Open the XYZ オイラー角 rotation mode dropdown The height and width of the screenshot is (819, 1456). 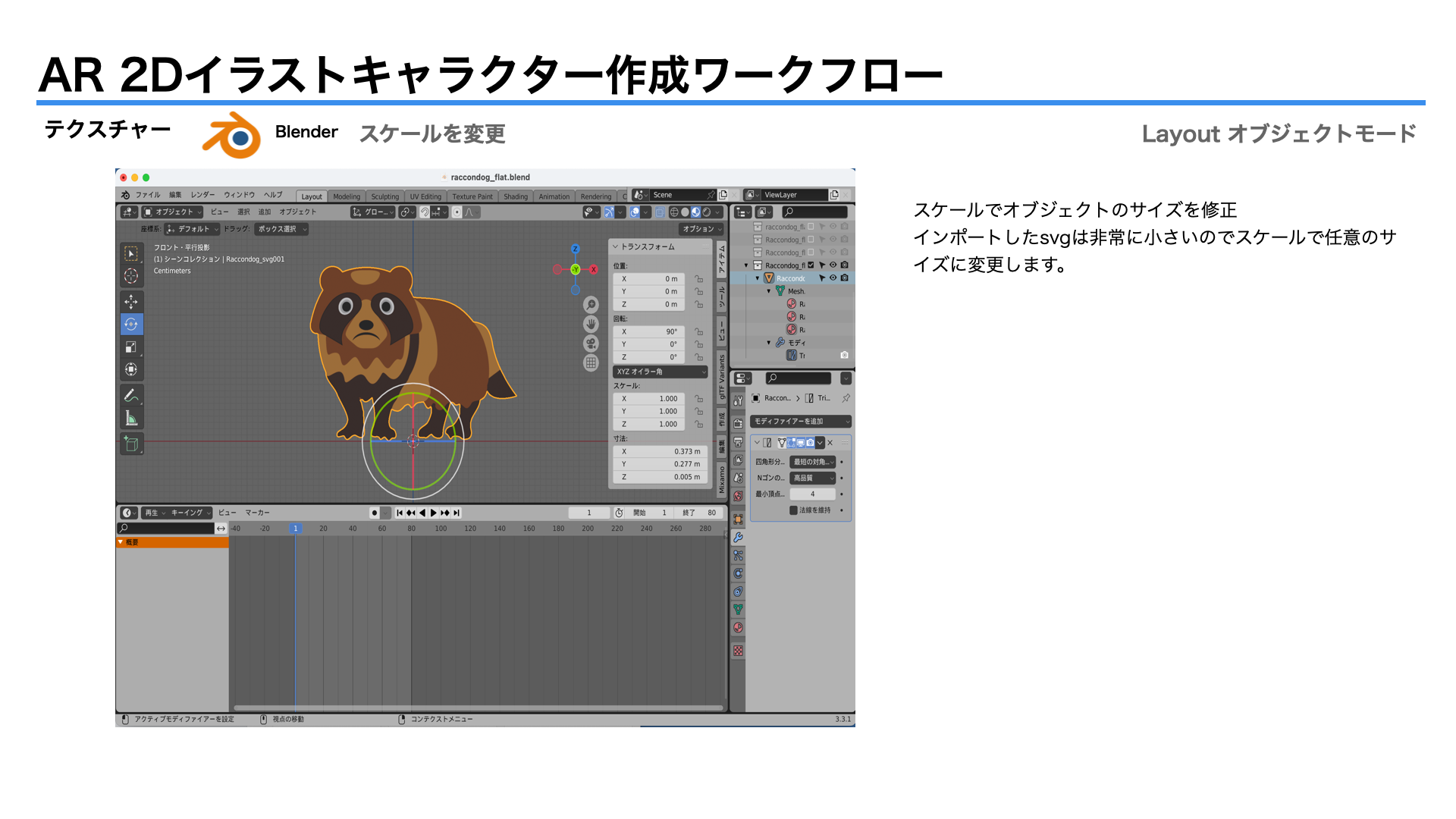tap(661, 372)
